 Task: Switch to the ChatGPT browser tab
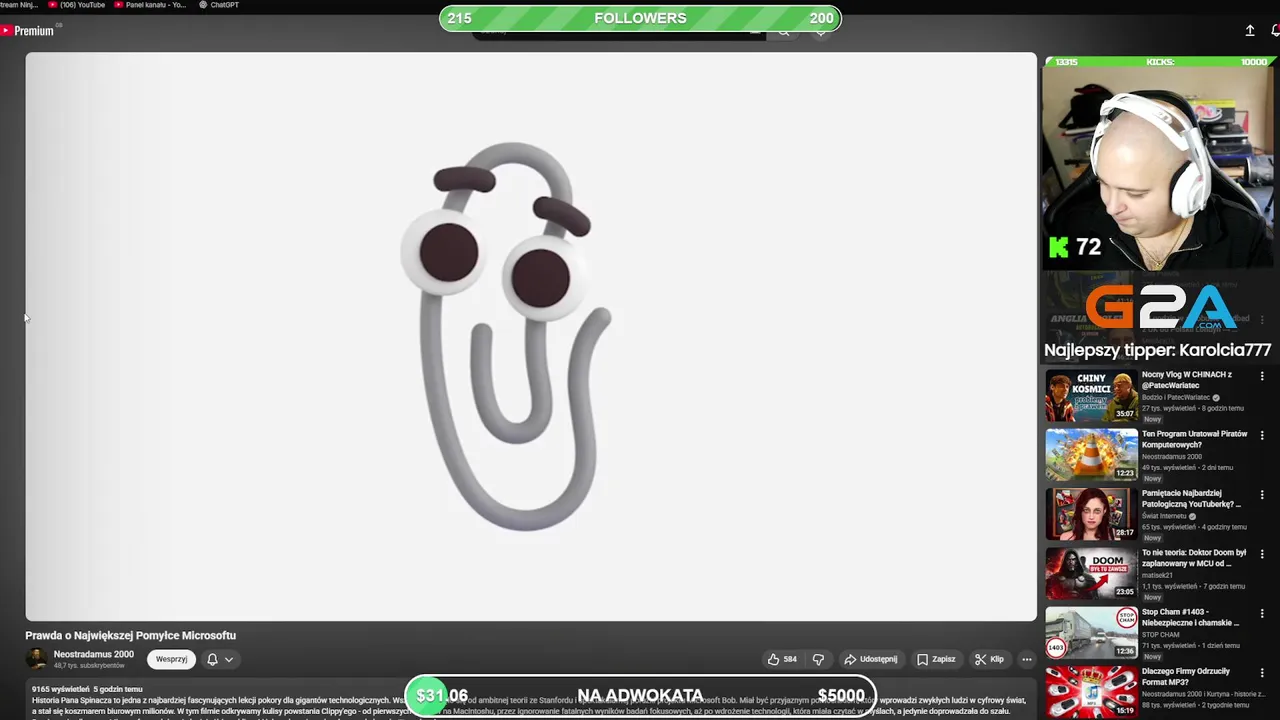click(x=218, y=5)
